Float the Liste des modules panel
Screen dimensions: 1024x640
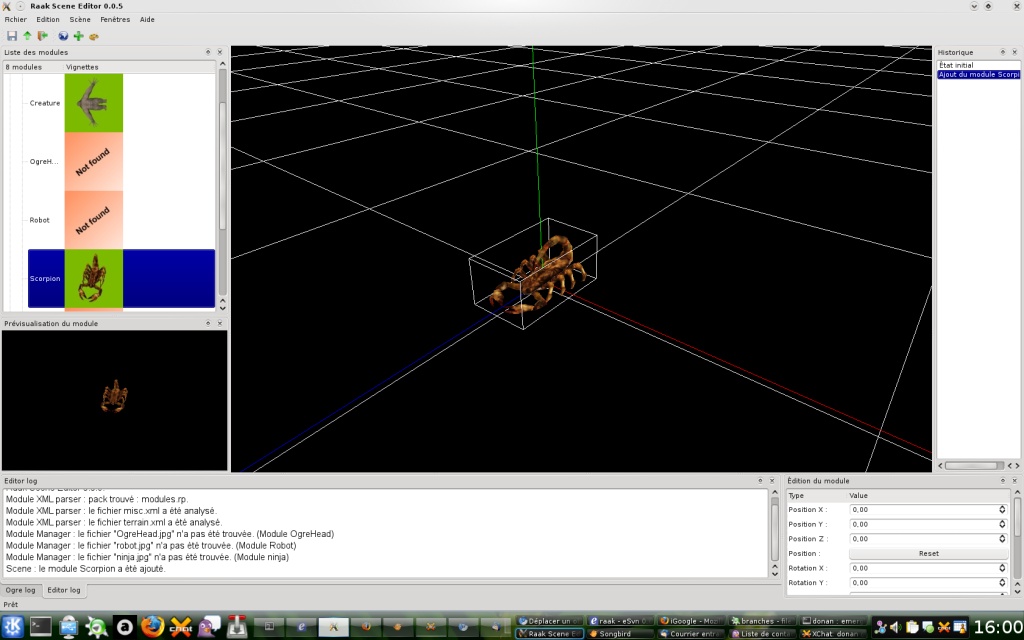(208, 52)
